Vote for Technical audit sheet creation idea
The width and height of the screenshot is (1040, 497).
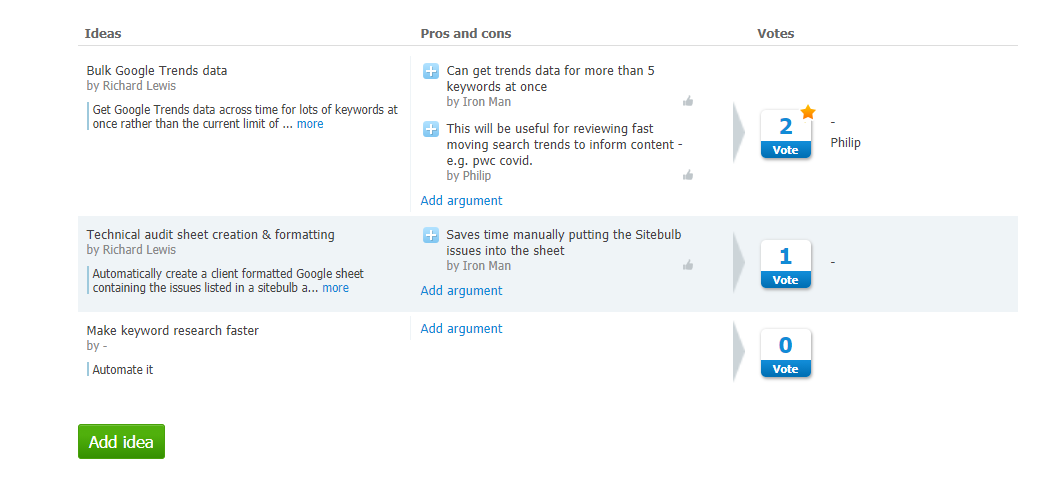click(x=785, y=280)
